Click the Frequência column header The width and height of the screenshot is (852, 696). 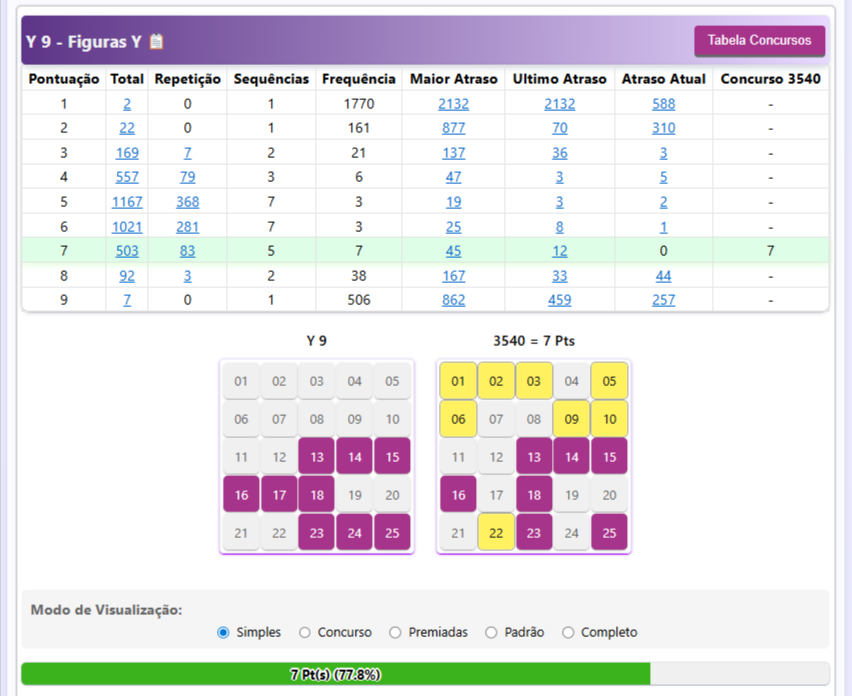[358, 79]
